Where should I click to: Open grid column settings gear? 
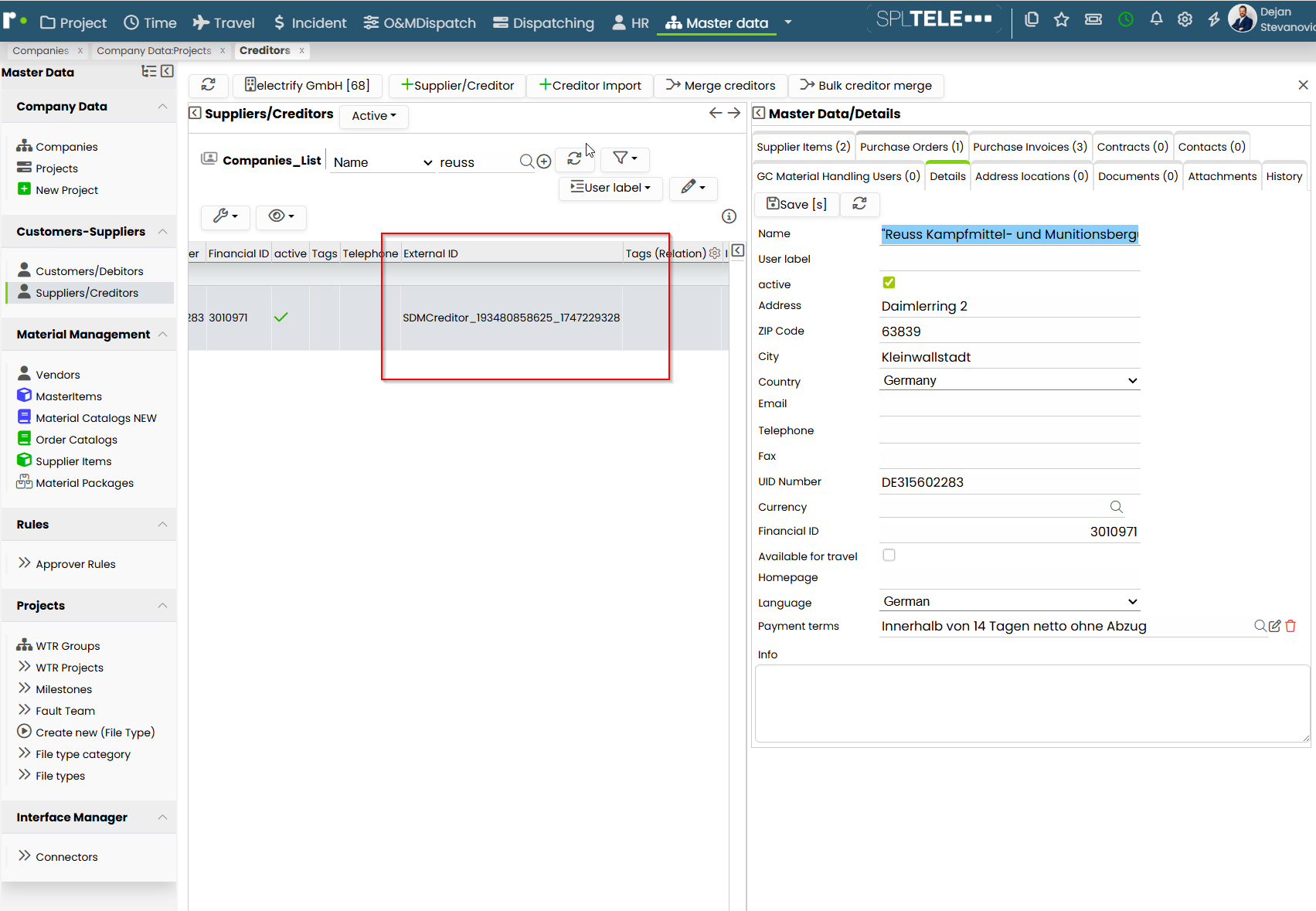715,253
